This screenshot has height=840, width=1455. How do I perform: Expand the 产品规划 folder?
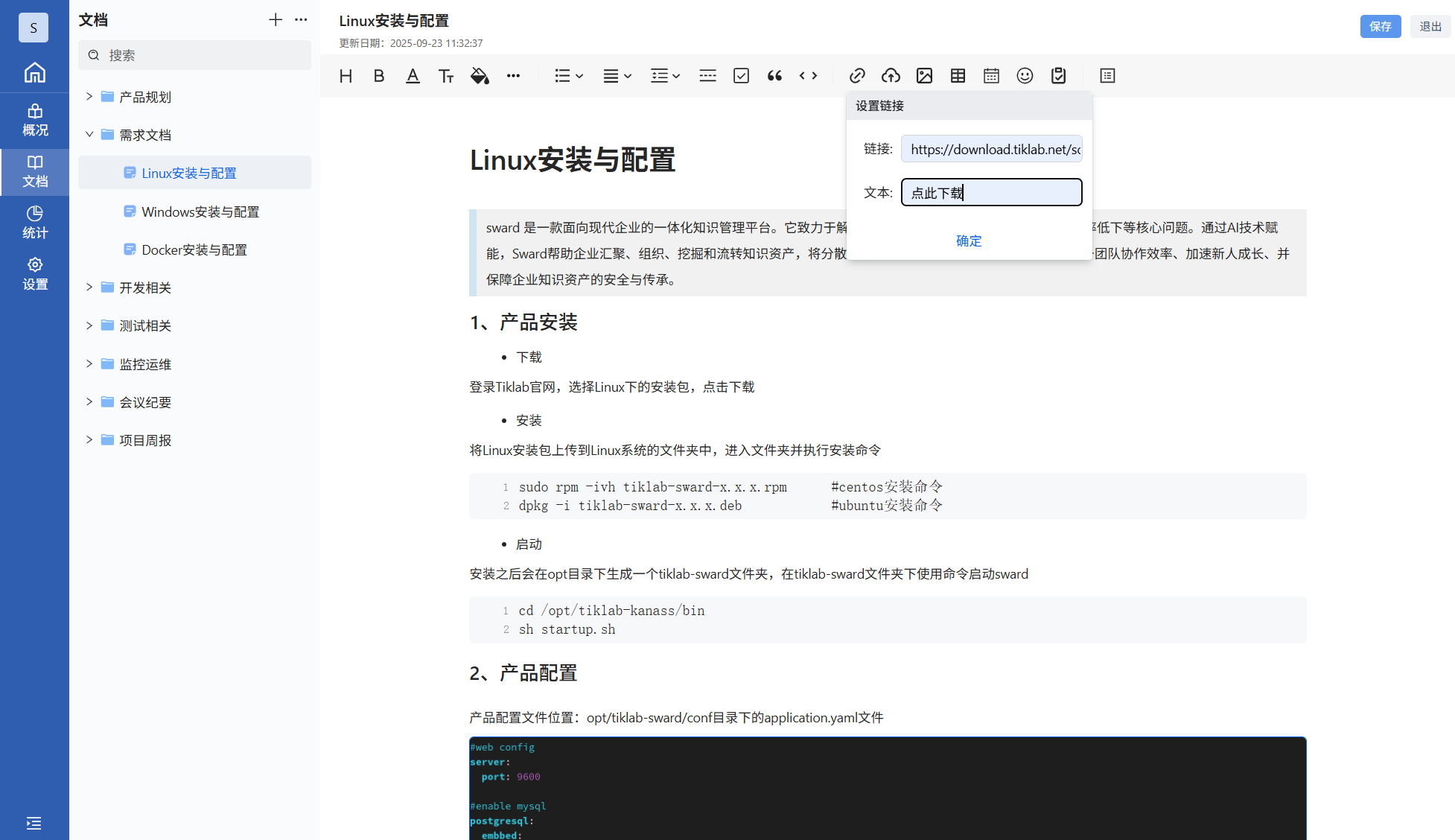tap(89, 97)
